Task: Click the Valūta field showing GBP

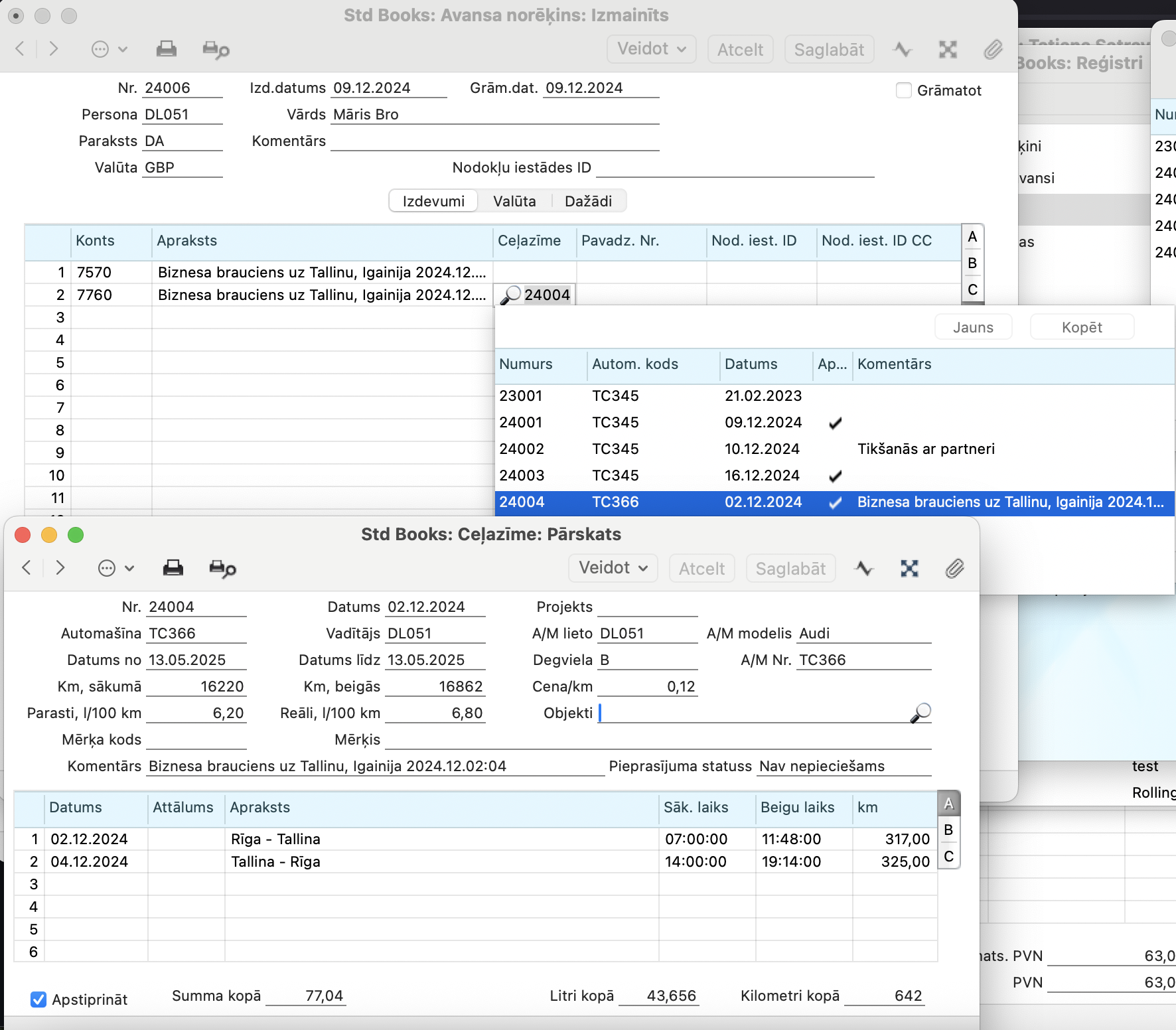Action: tap(183, 167)
